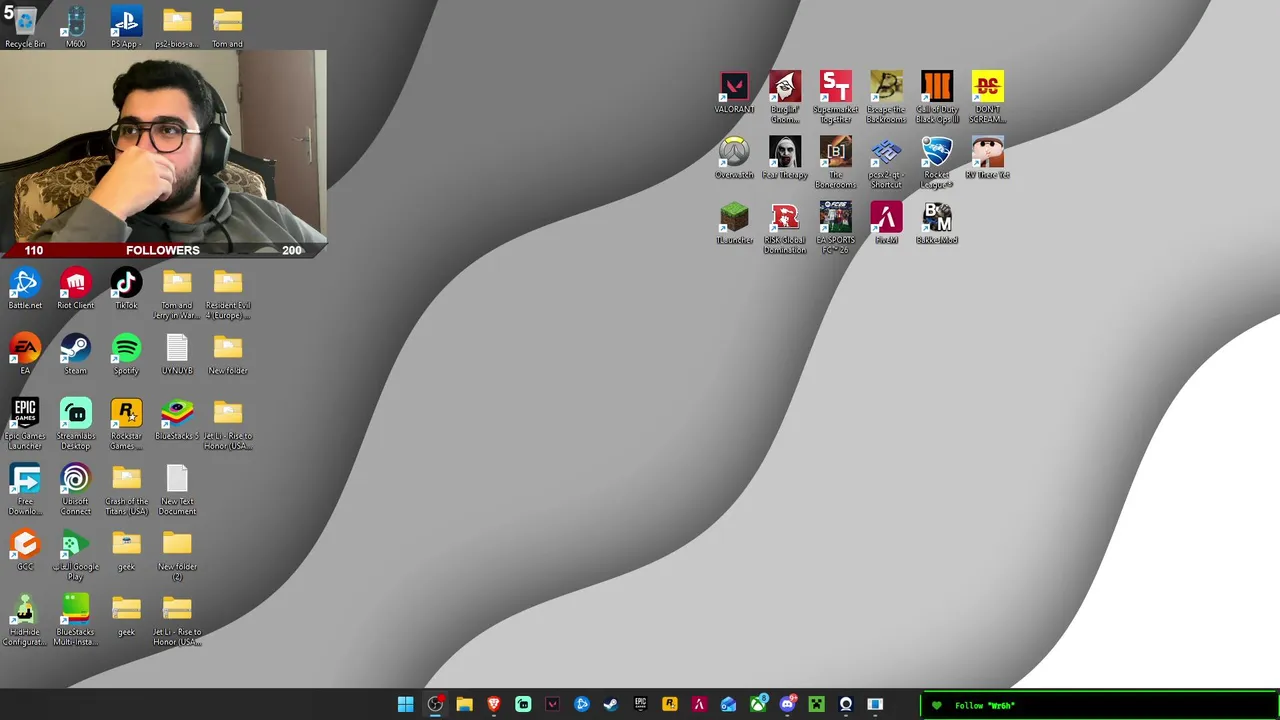
Task: Open the Recycle Bin desktop icon
Action: pos(25,27)
